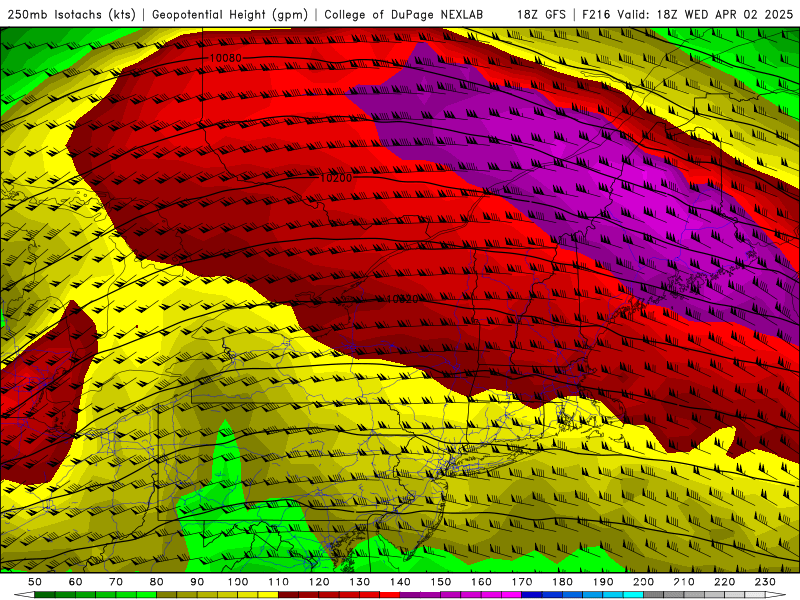Click the 'College of DuPage NEXLAB' label
The width and height of the screenshot is (800, 600).
click(403, 15)
